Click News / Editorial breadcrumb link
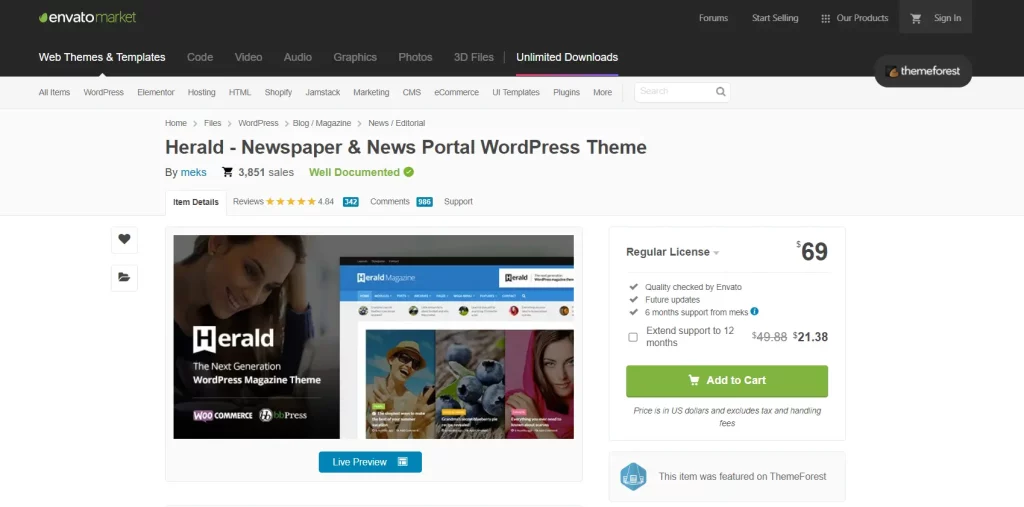This screenshot has width=1024, height=507. point(396,123)
